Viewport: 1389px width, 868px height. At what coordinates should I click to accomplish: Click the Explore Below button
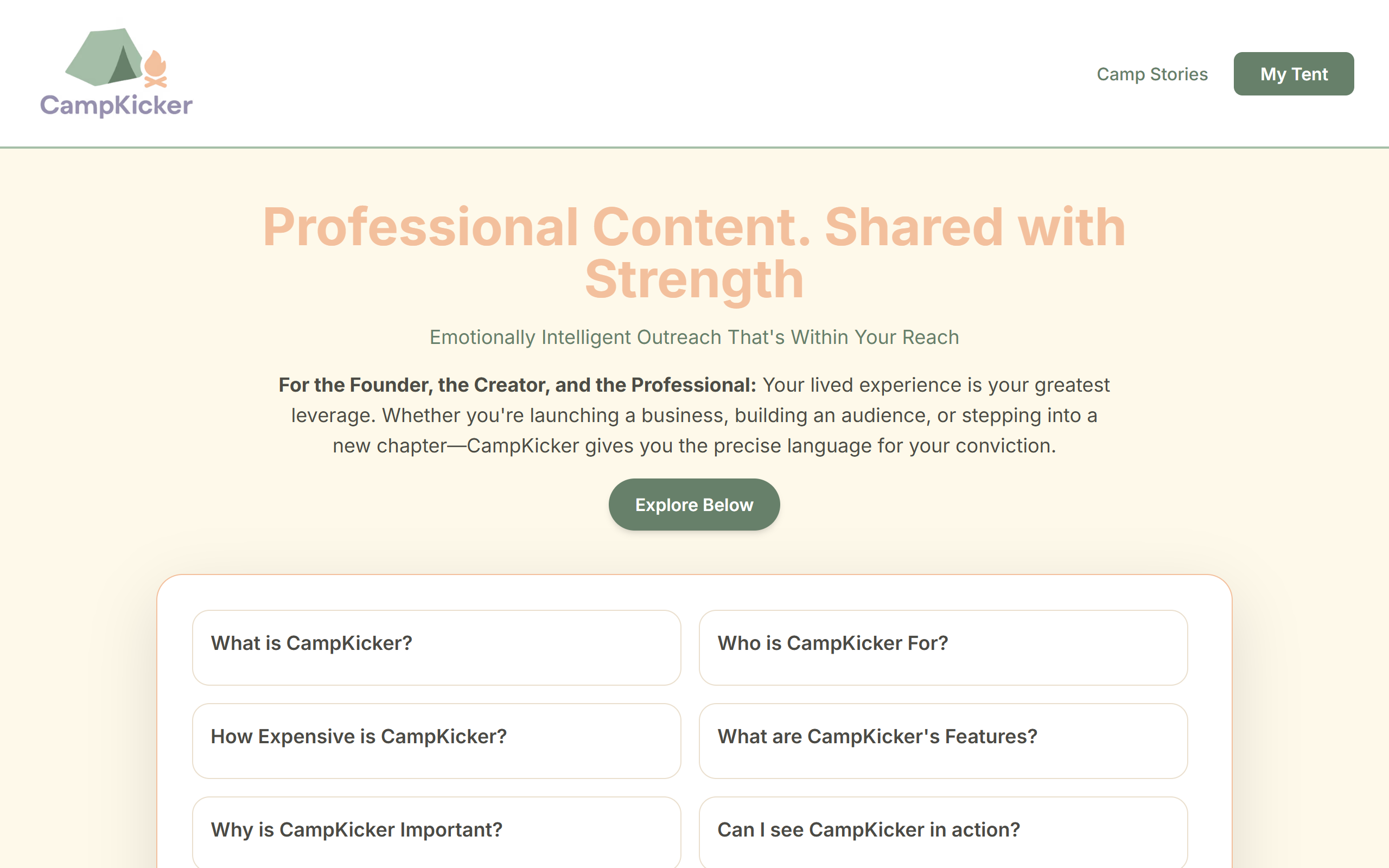694,505
